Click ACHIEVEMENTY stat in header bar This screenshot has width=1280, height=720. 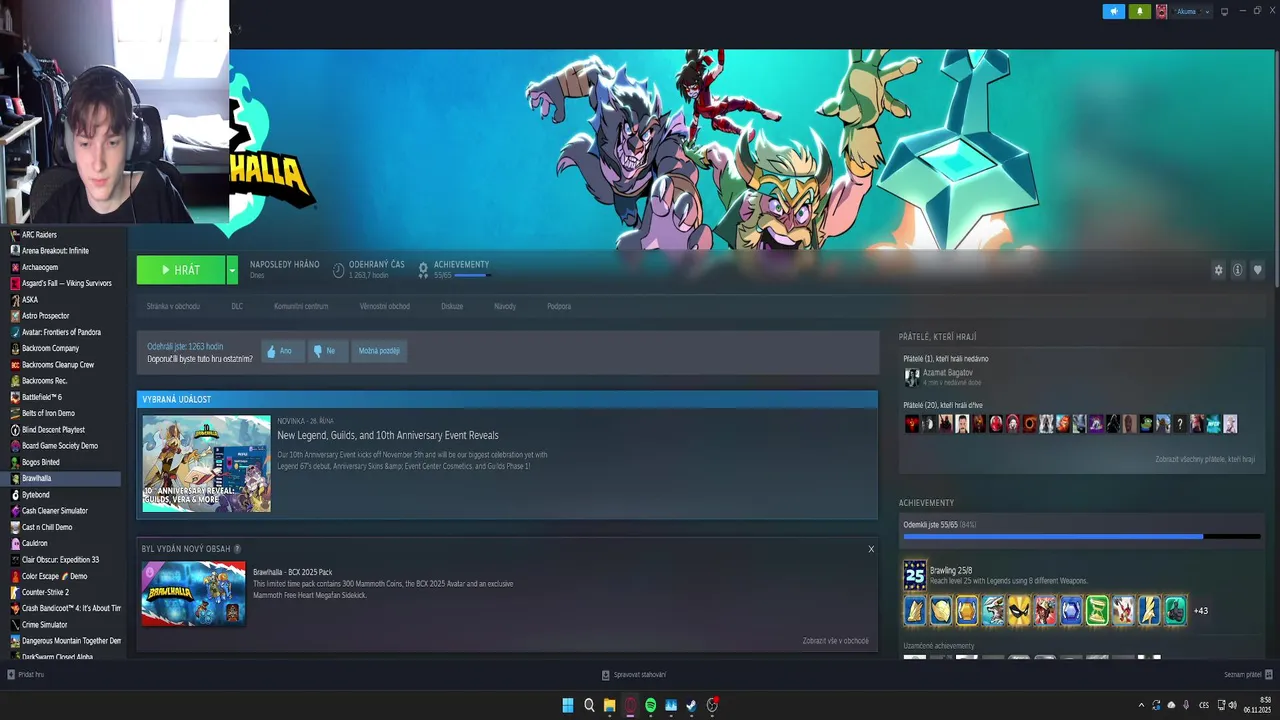454,269
